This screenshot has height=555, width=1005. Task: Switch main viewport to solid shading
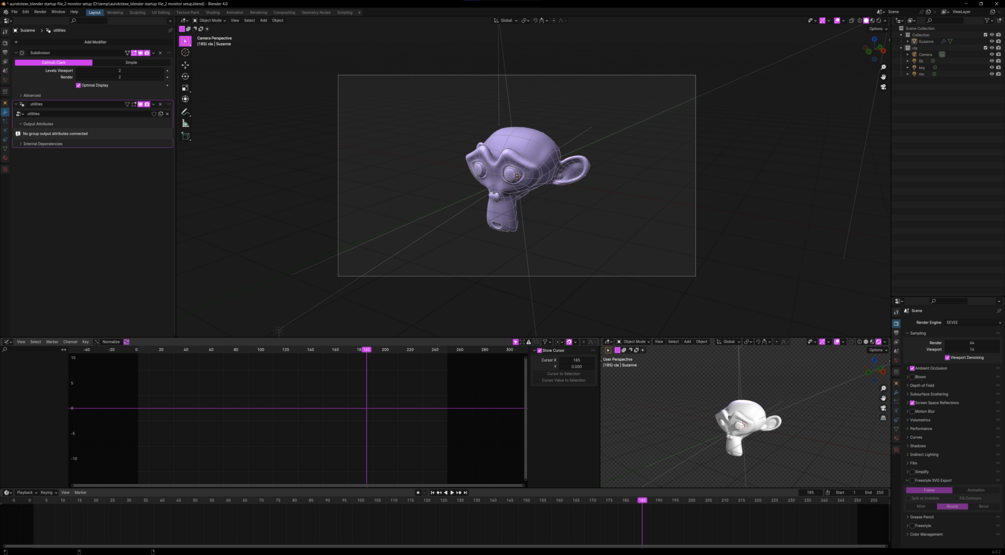pyautogui.click(x=866, y=21)
